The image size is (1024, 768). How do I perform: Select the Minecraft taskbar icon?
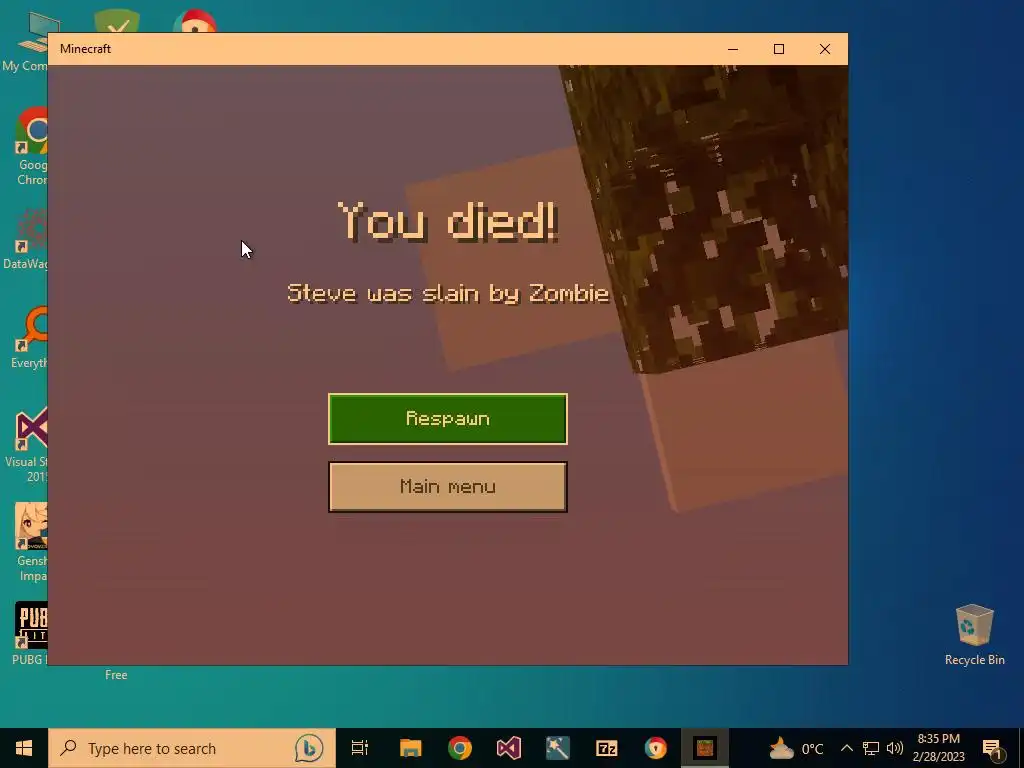pyautogui.click(x=705, y=748)
